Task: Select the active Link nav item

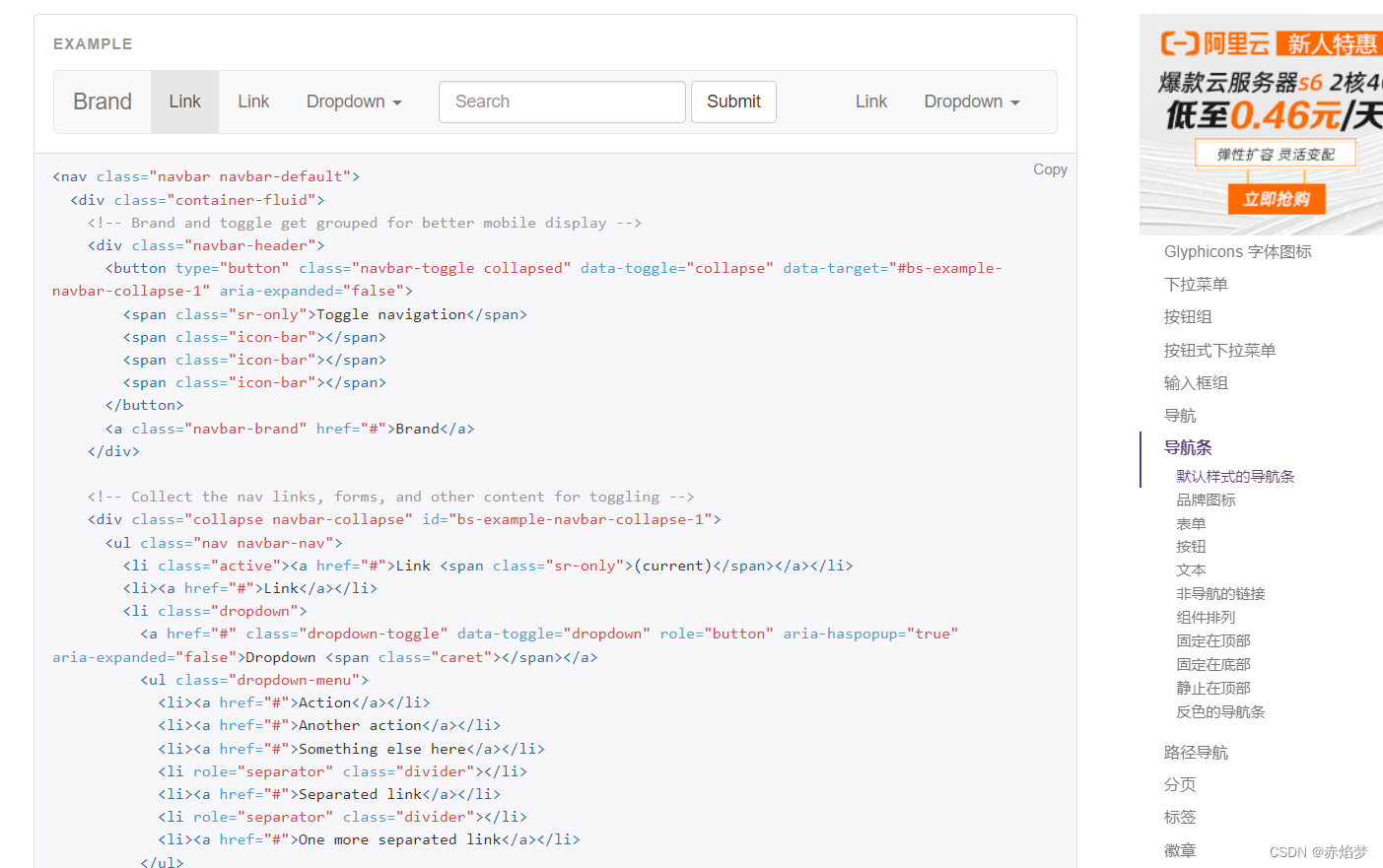Action: pyautogui.click(x=184, y=101)
